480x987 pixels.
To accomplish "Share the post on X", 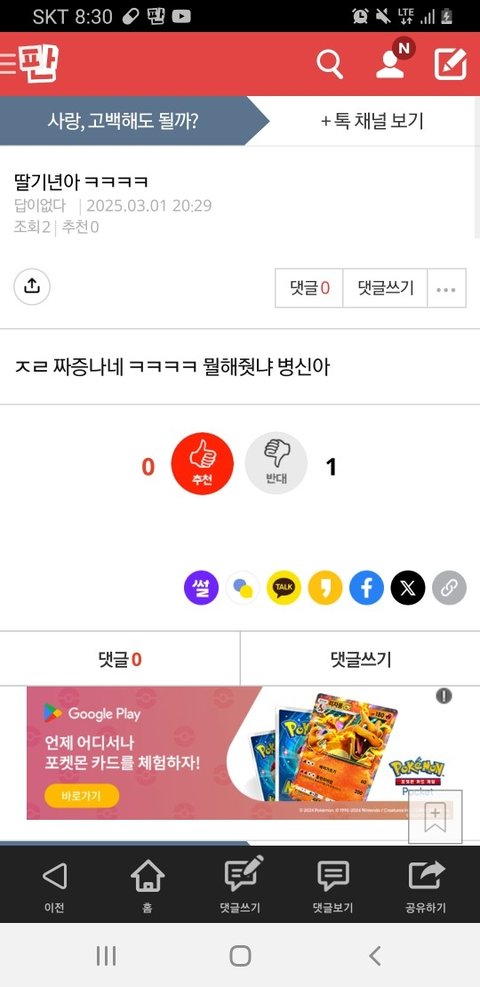I will 408,588.
